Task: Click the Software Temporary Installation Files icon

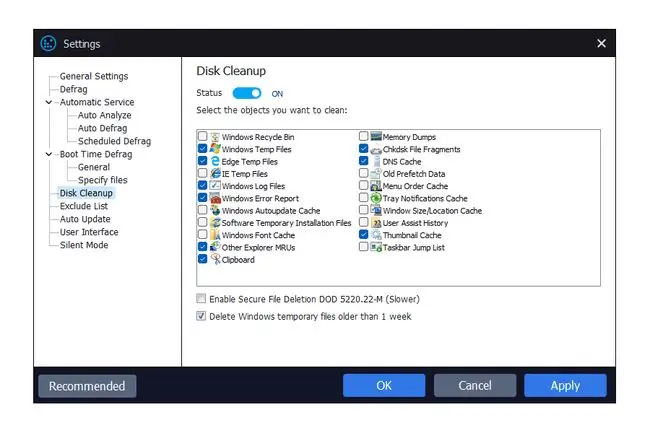Action: coord(215,223)
